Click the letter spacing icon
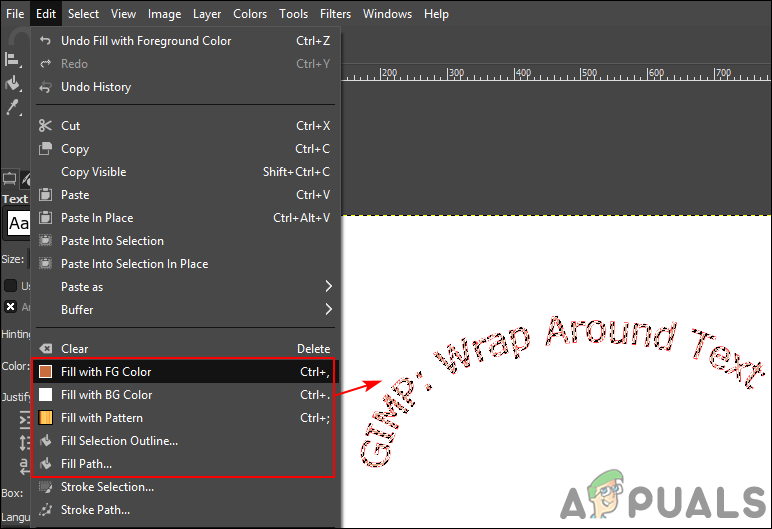The image size is (772, 529). 24,465
